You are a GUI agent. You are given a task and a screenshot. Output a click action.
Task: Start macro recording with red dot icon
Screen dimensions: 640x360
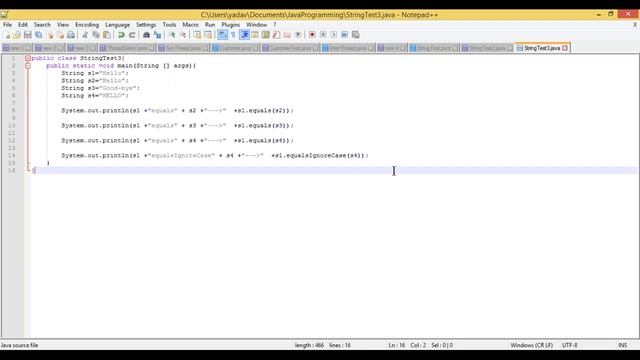coord(312,35)
